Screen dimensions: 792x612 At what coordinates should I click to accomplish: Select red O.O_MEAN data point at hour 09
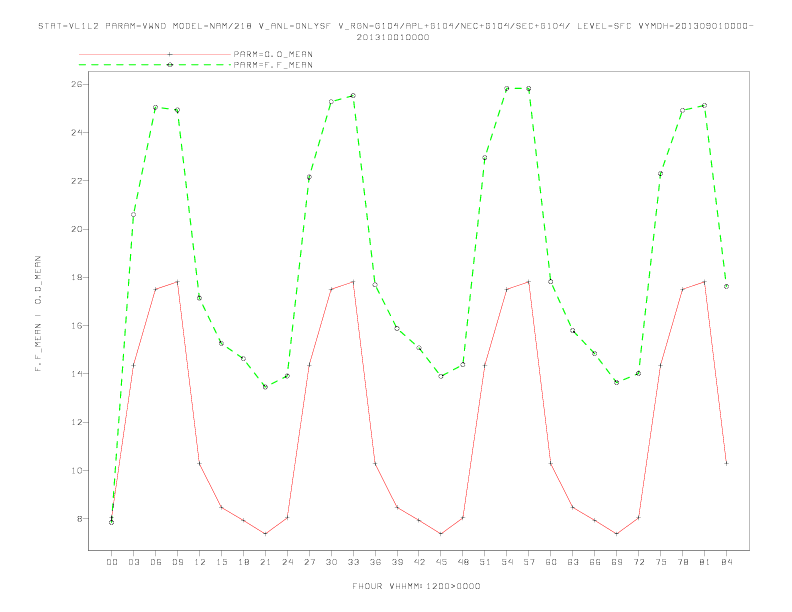[177, 282]
